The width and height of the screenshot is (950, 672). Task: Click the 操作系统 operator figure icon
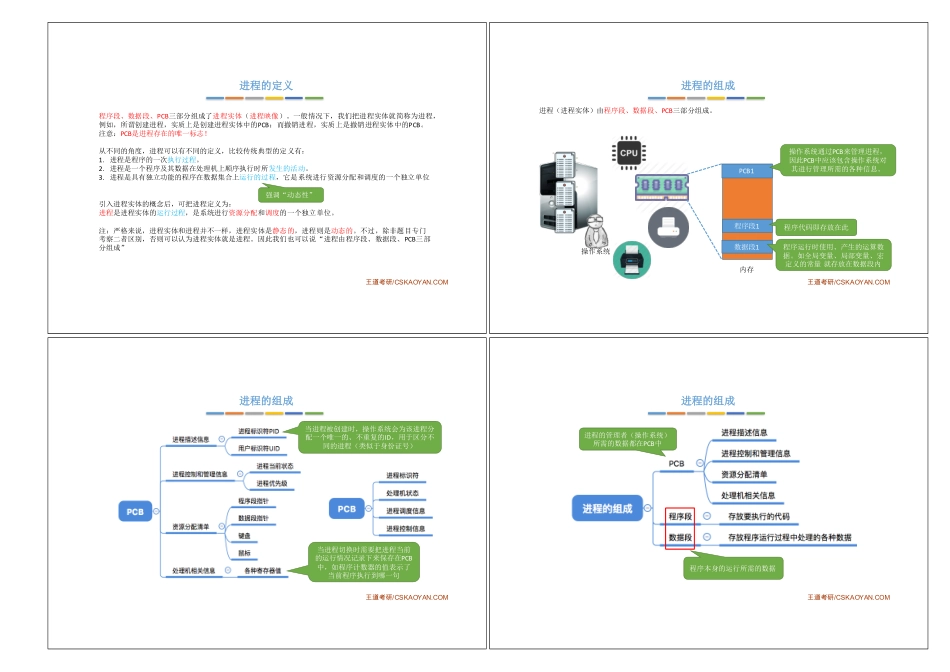point(597,232)
